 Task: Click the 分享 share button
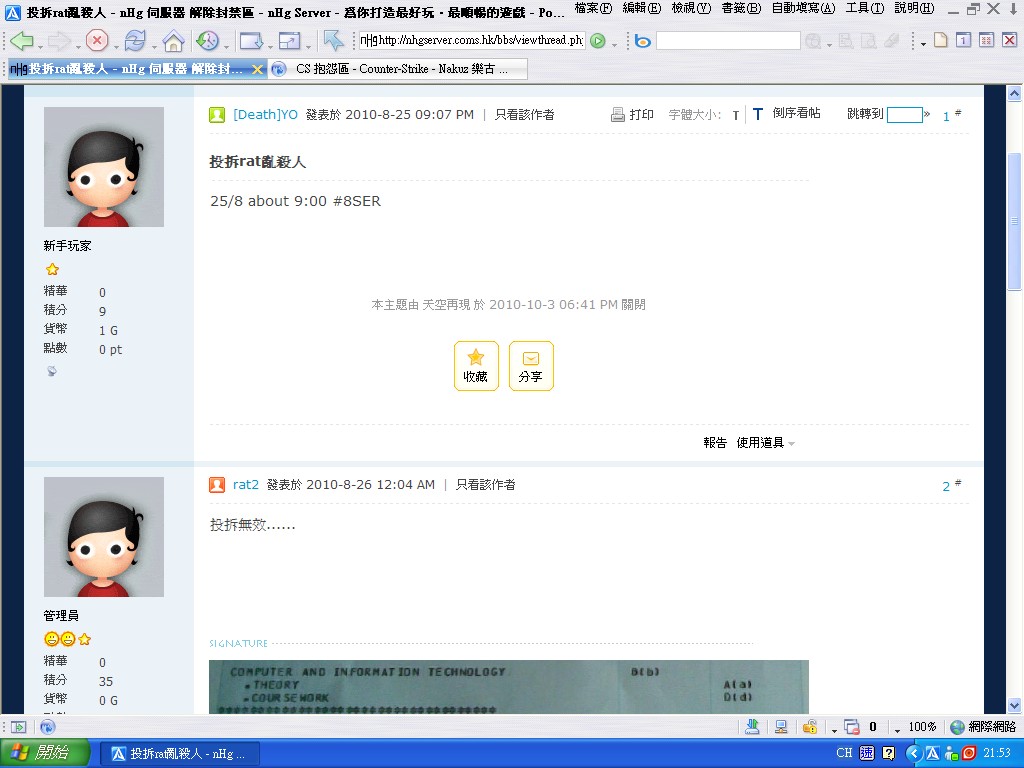(531, 366)
